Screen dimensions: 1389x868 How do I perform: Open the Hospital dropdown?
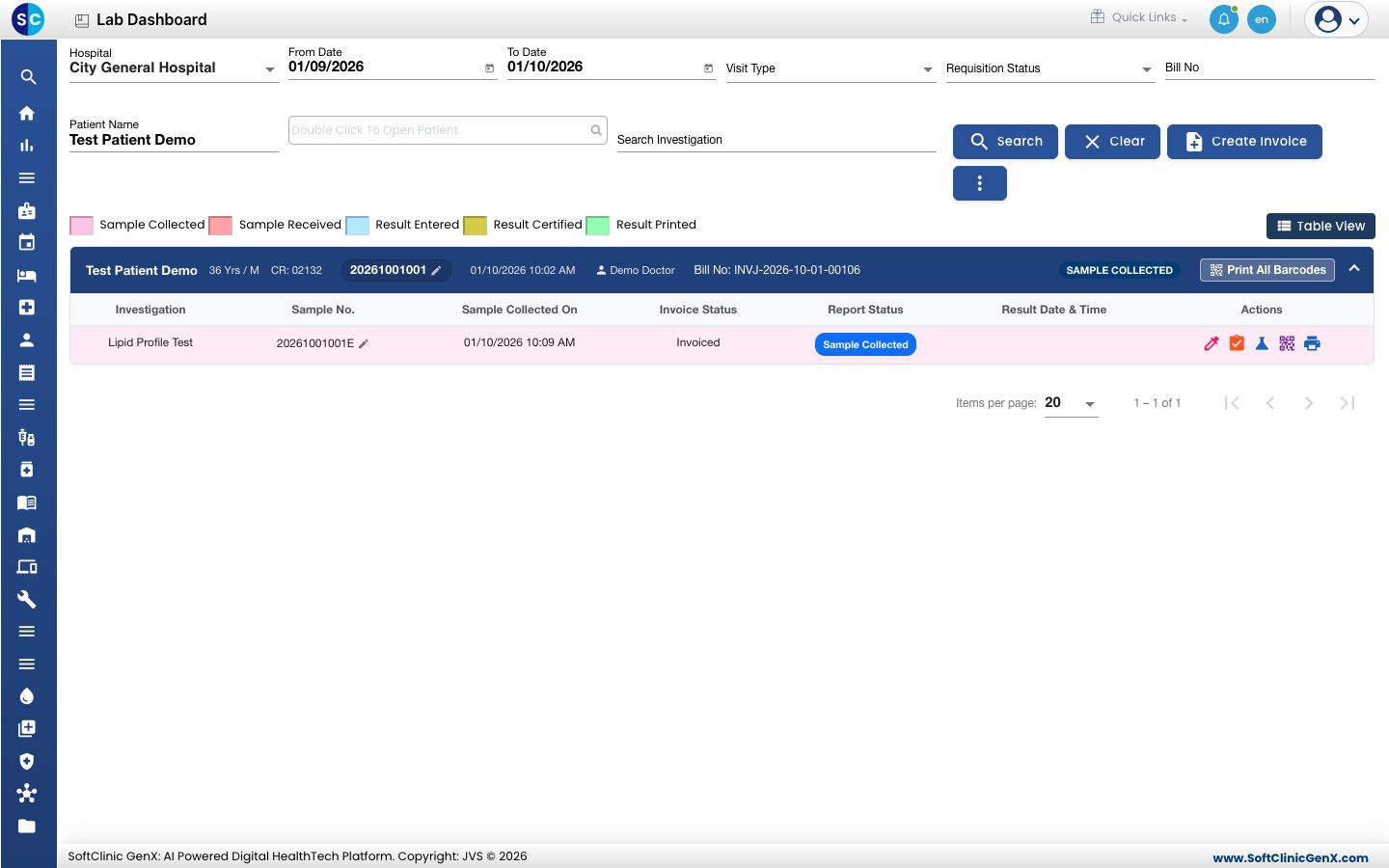click(x=174, y=68)
